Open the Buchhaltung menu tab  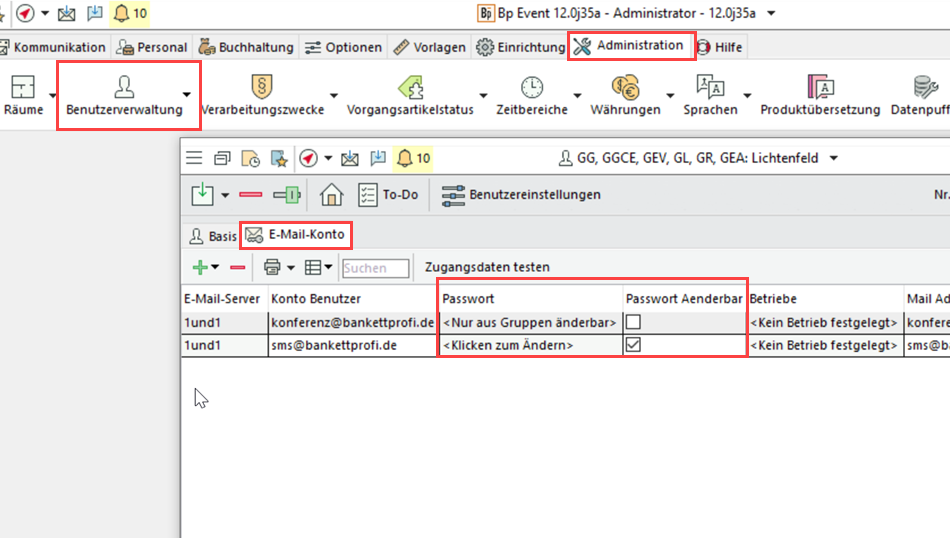(246, 47)
